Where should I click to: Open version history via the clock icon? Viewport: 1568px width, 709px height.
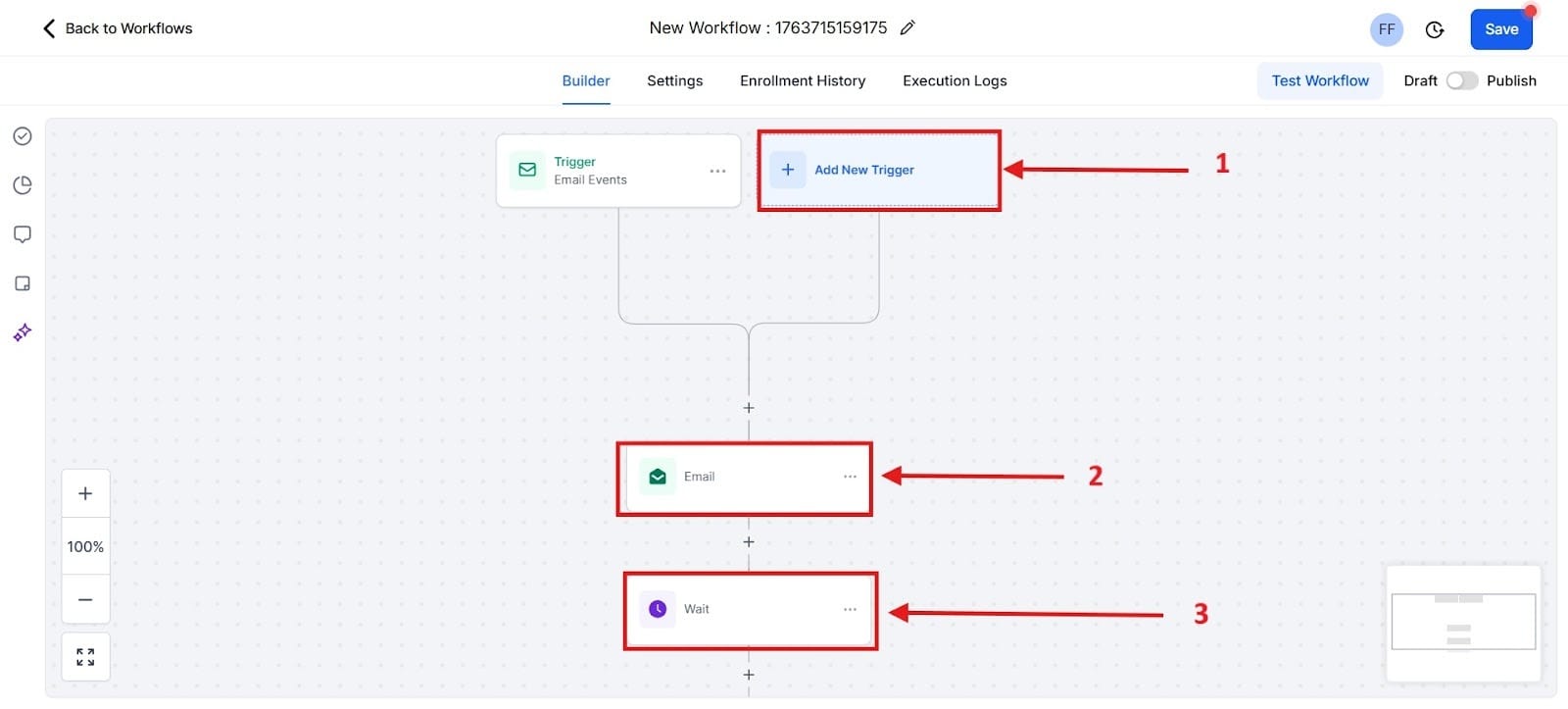coord(1434,29)
